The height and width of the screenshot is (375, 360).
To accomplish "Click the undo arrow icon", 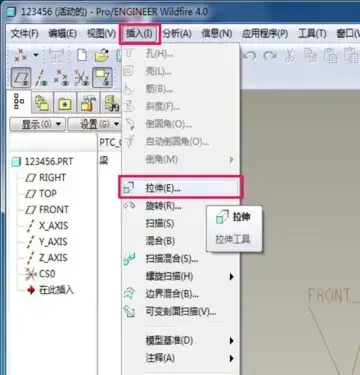I will [x=249, y=55].
